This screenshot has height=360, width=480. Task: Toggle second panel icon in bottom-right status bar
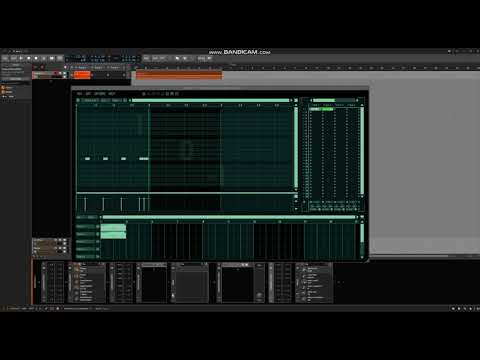pos(459,309)
